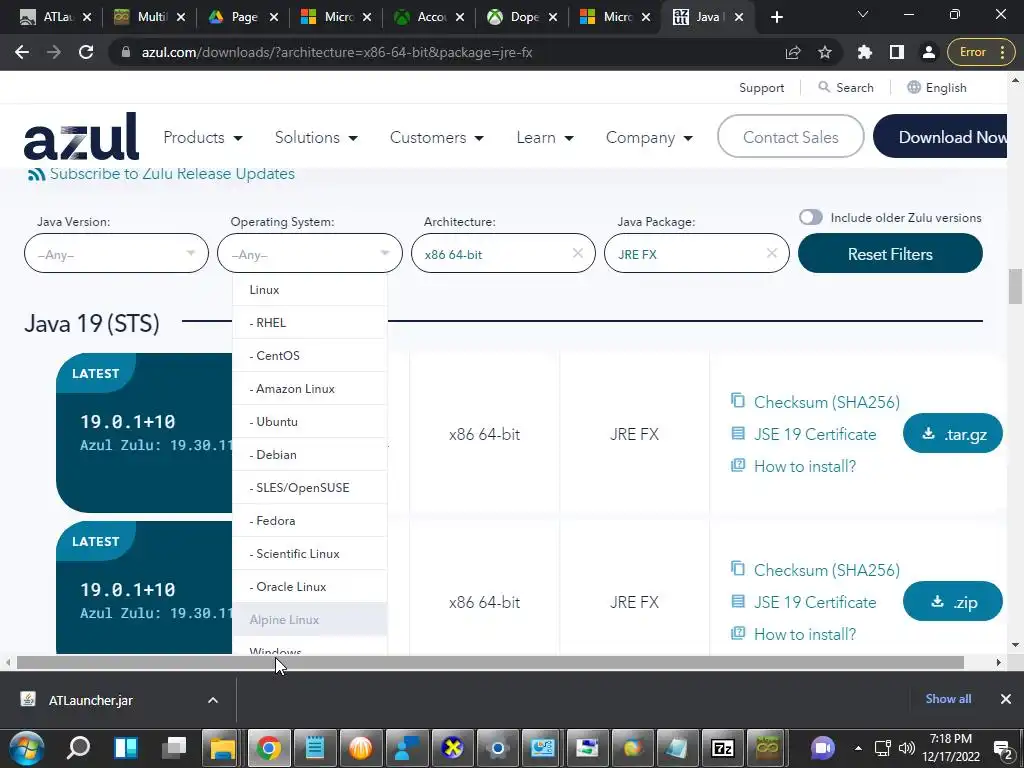The image size is (1024, 768).
Task: Click the RSS feed icon
Action: (37, 174)
